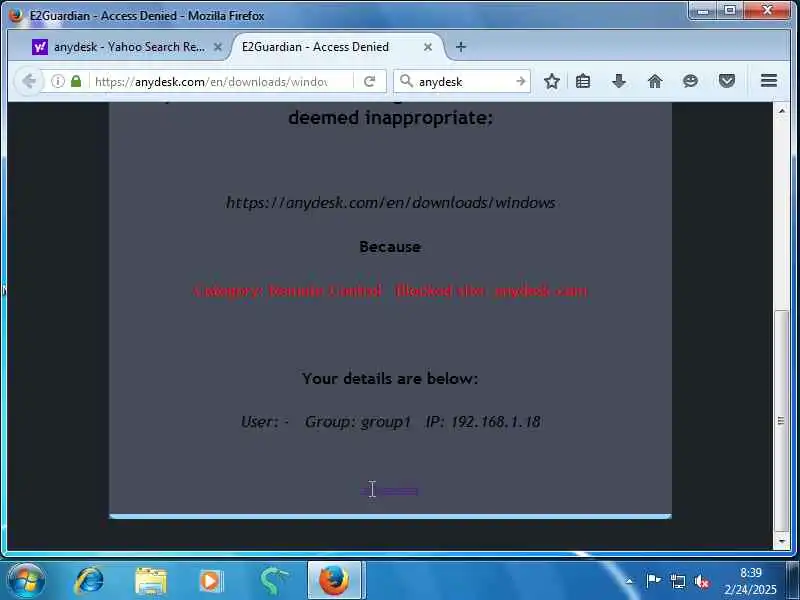
Task: Click the 'Because' label
Action: [x=390, y=247]
